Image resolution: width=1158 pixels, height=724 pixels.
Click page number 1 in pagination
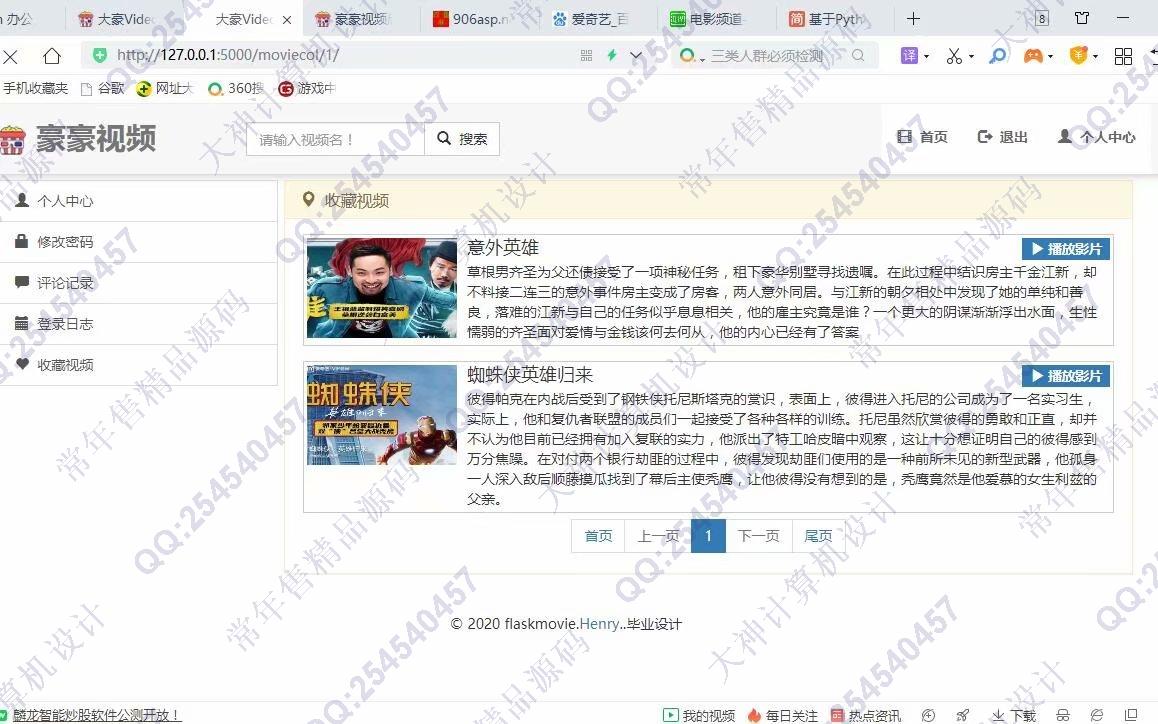[708, 536]
